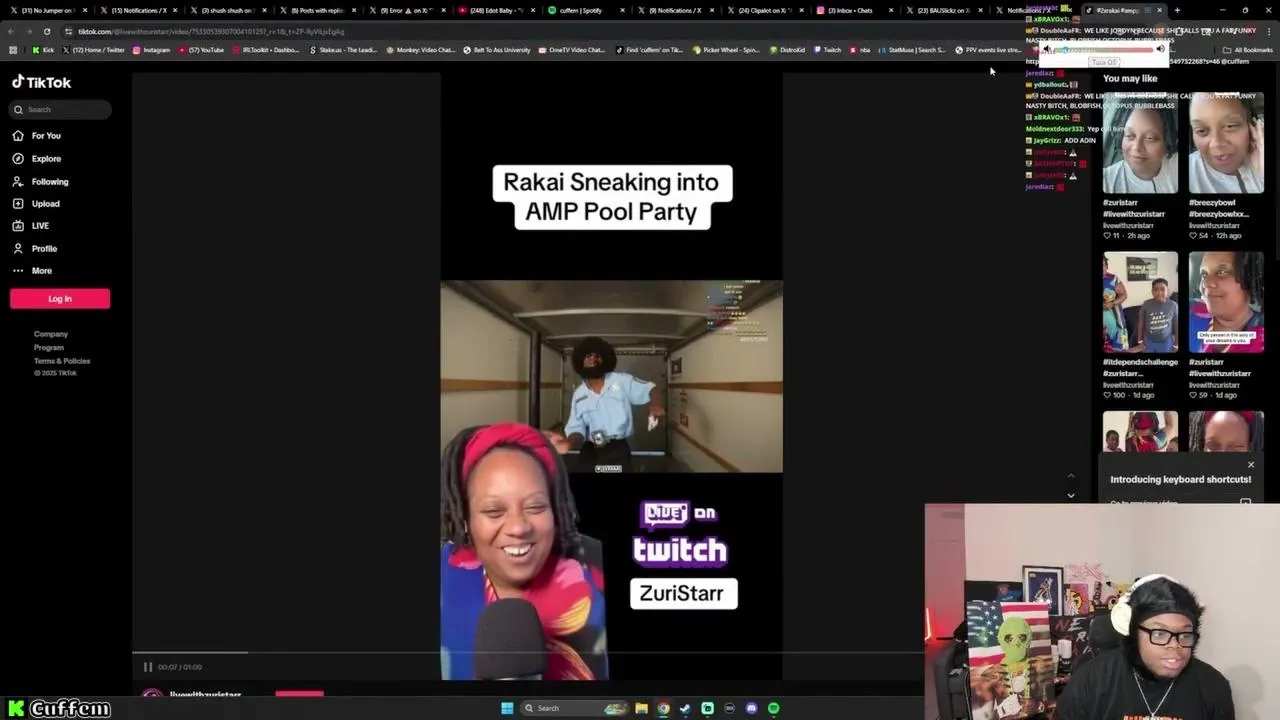The height and width of the screenshot is (720, 1280).
Task: Open Steam from the taskbar
Action: (685, 708)
